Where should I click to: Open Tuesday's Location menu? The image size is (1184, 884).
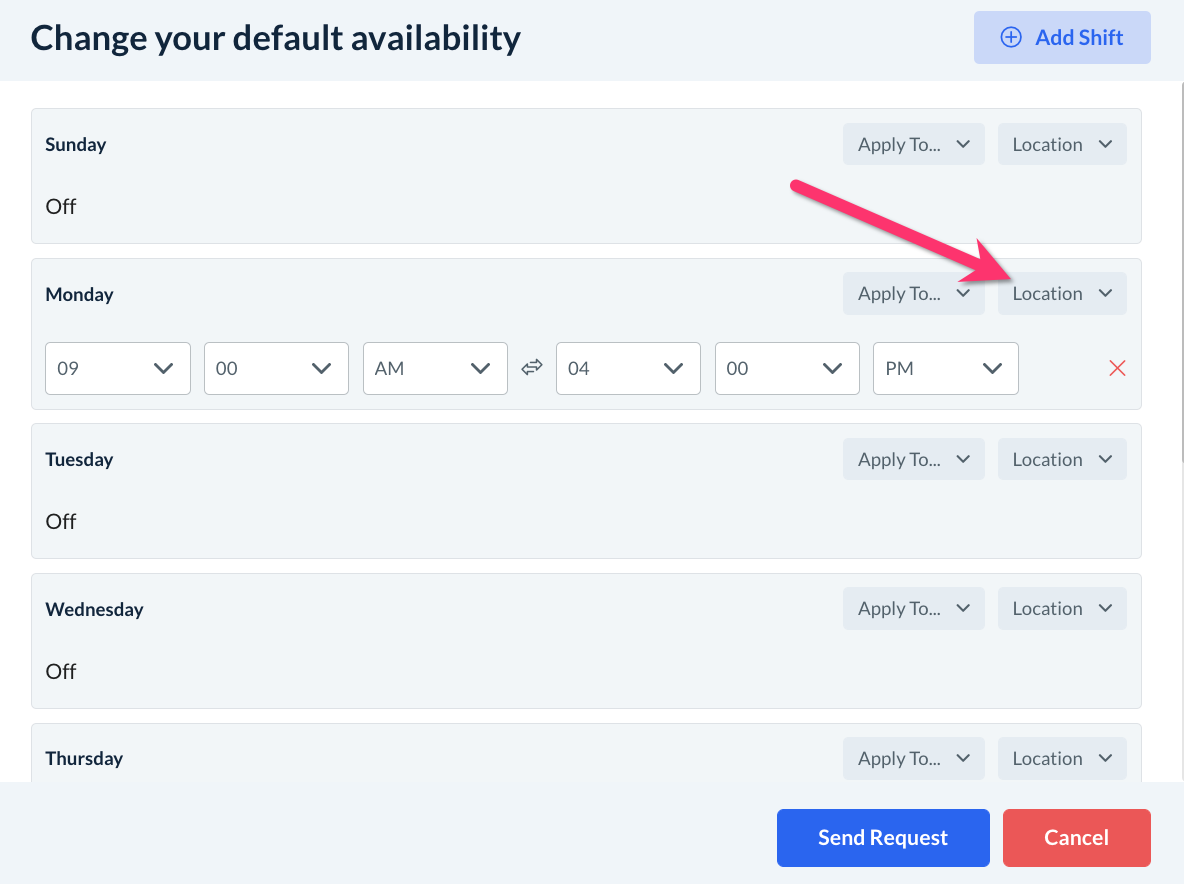click(x=1062, y=459)
